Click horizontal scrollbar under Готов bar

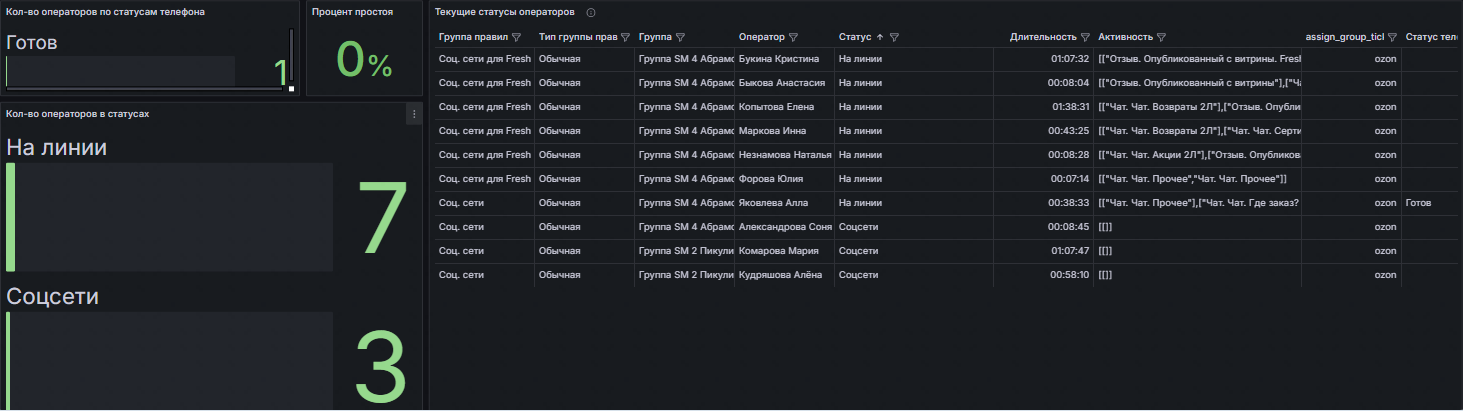click(x=145, y=89)
